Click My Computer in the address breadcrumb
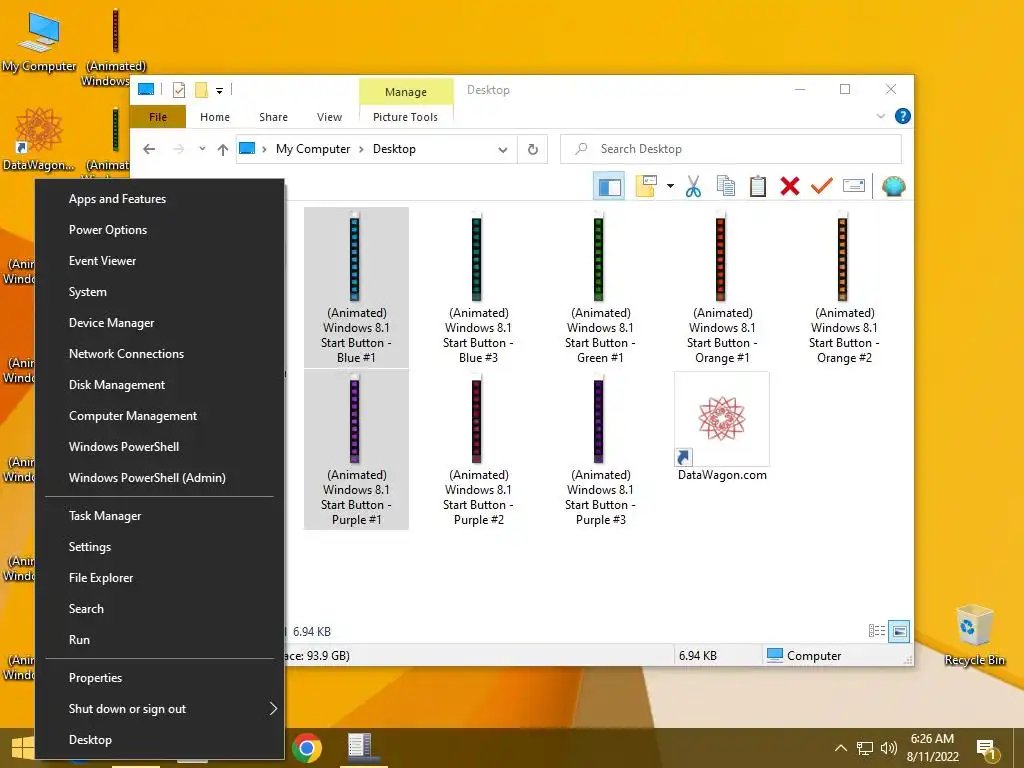Image resolution: width=1024 pixels, height=768 pixels. point(313,149)
